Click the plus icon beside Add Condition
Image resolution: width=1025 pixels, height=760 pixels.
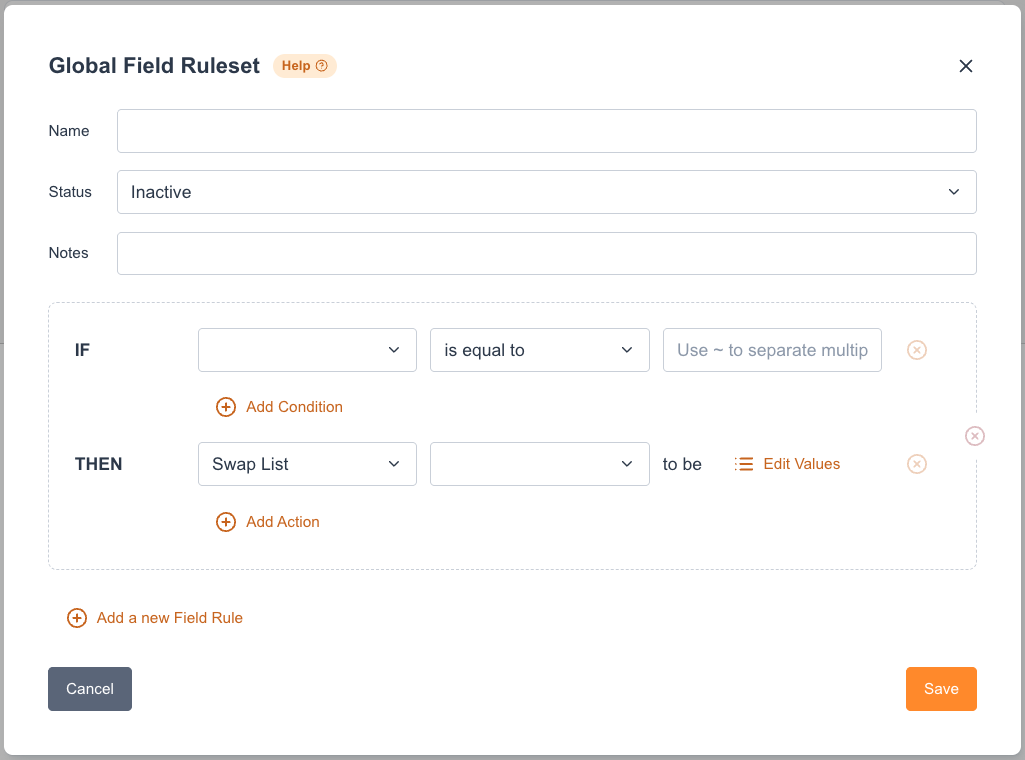tap(226, 407)
